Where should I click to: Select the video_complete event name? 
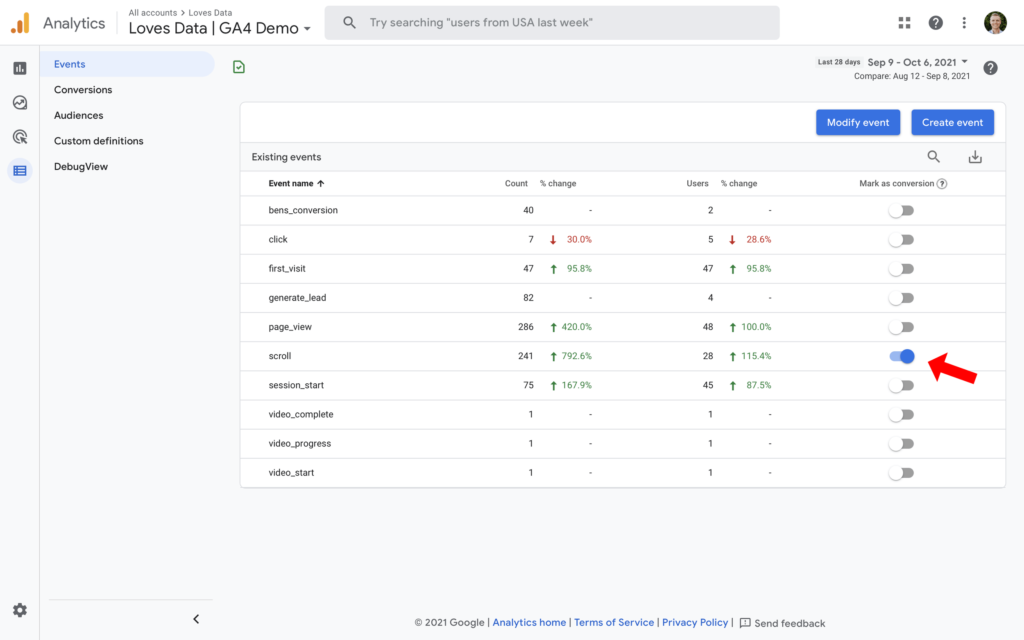point(300,415)
